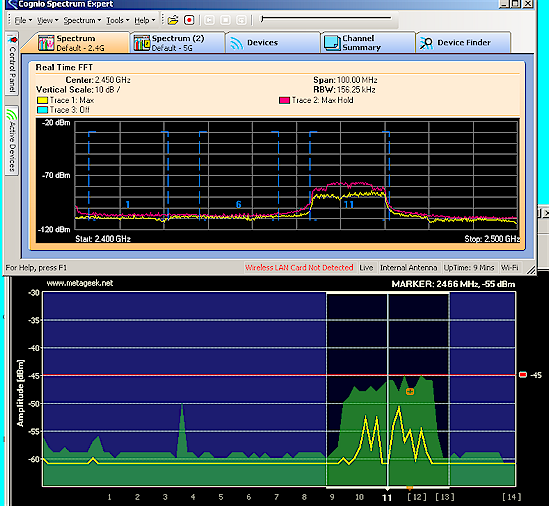Select channel 7 on the lower axis

[276, 497]
